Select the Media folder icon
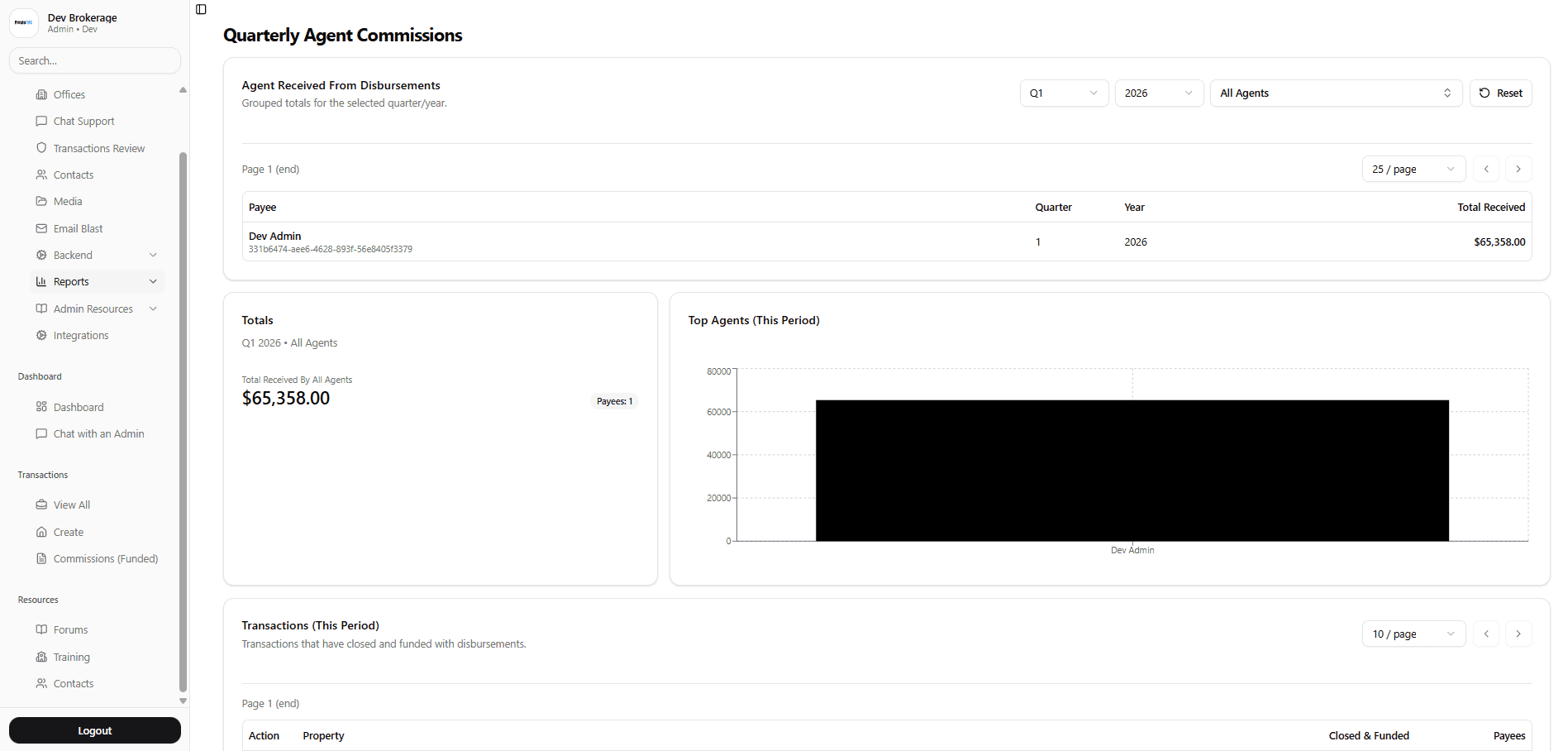1568x751 pixels. click(x=42, y=201)
